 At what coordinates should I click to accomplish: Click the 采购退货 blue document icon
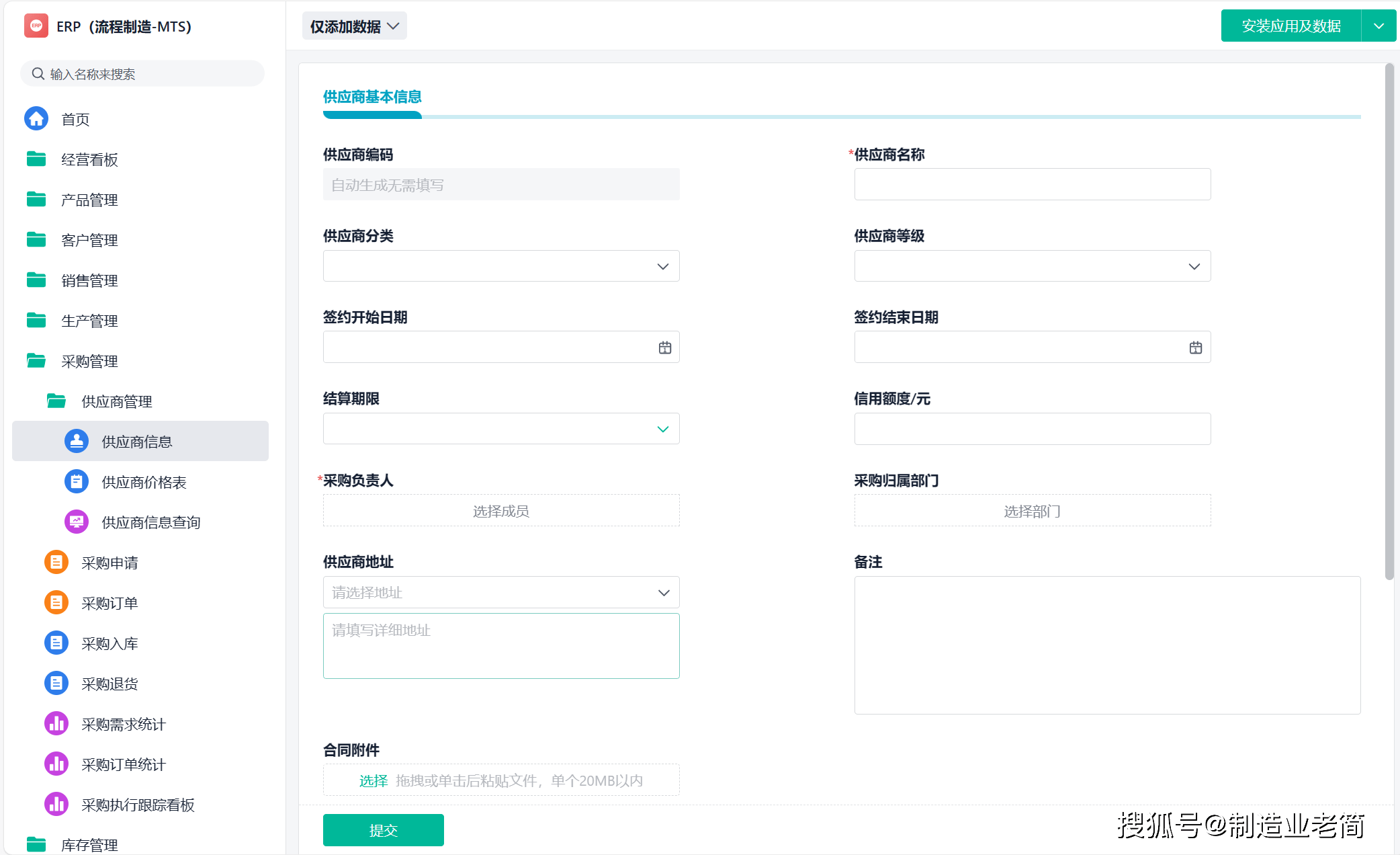[x=56, y=684]
